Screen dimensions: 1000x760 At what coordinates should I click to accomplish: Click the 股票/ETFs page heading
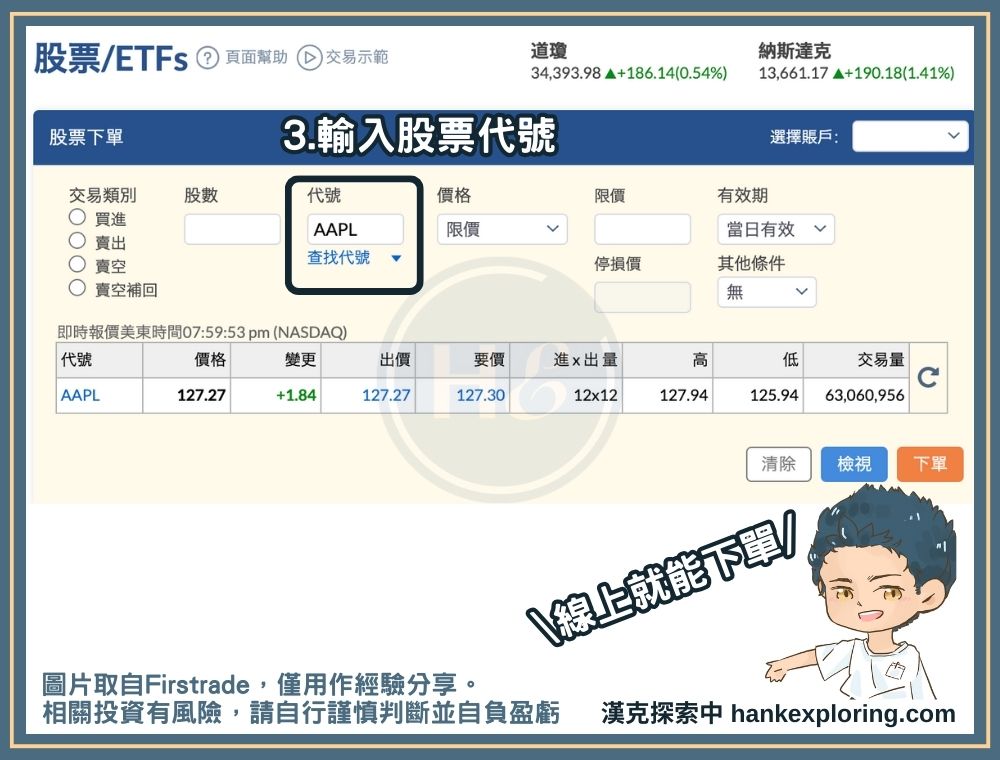pos(111,59)
